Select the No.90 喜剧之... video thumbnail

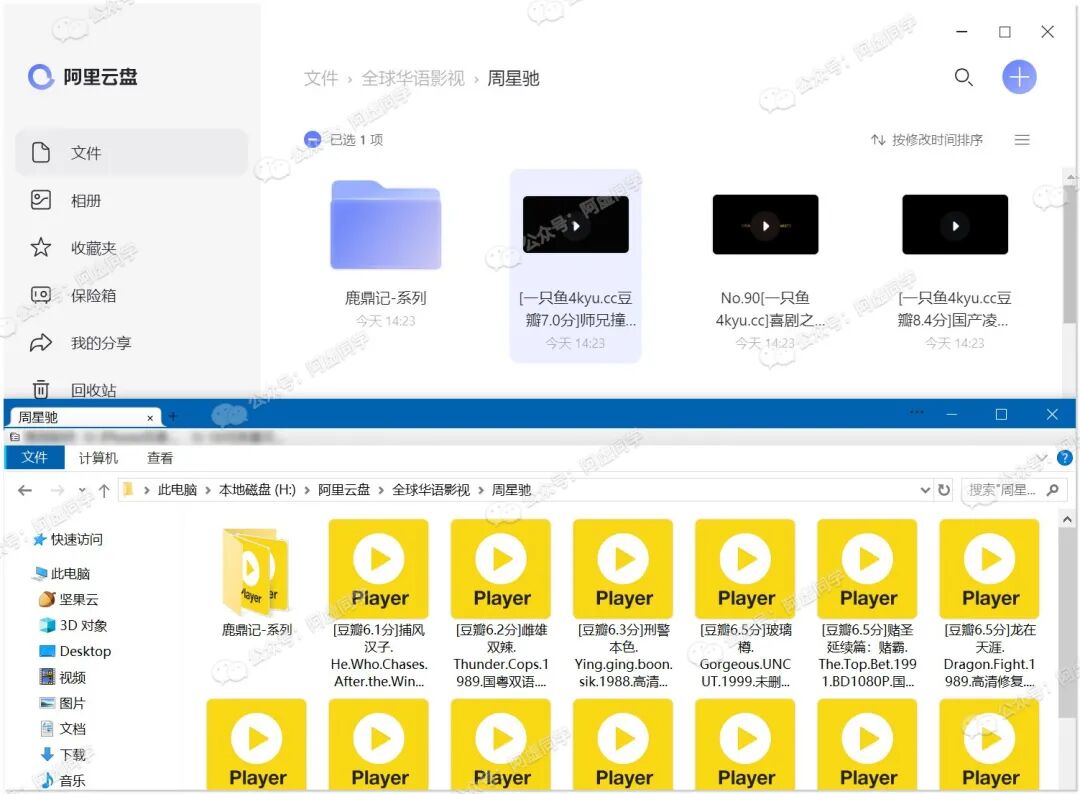coord(765,224)
